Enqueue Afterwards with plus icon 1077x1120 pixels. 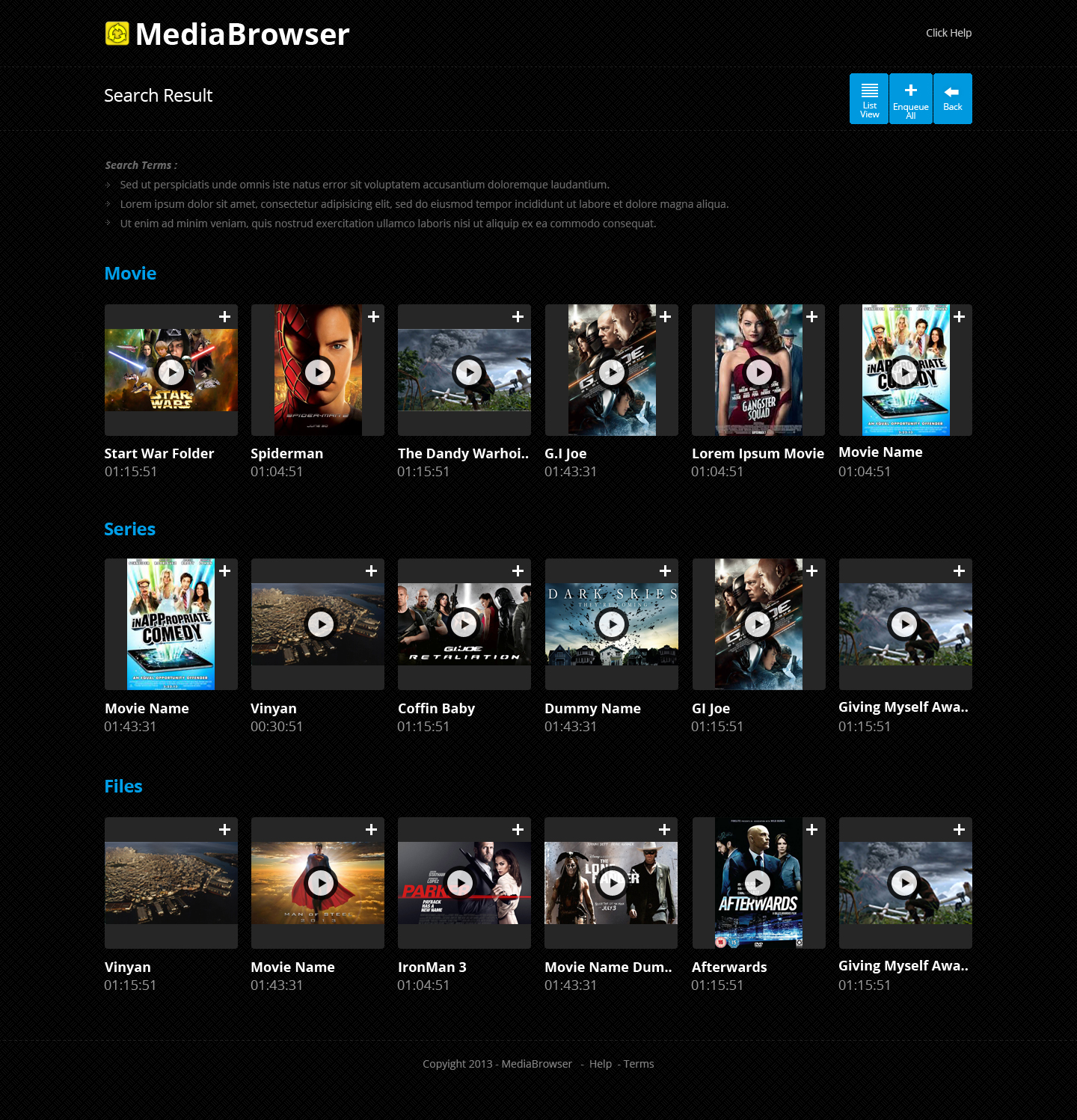coord(811,830)
